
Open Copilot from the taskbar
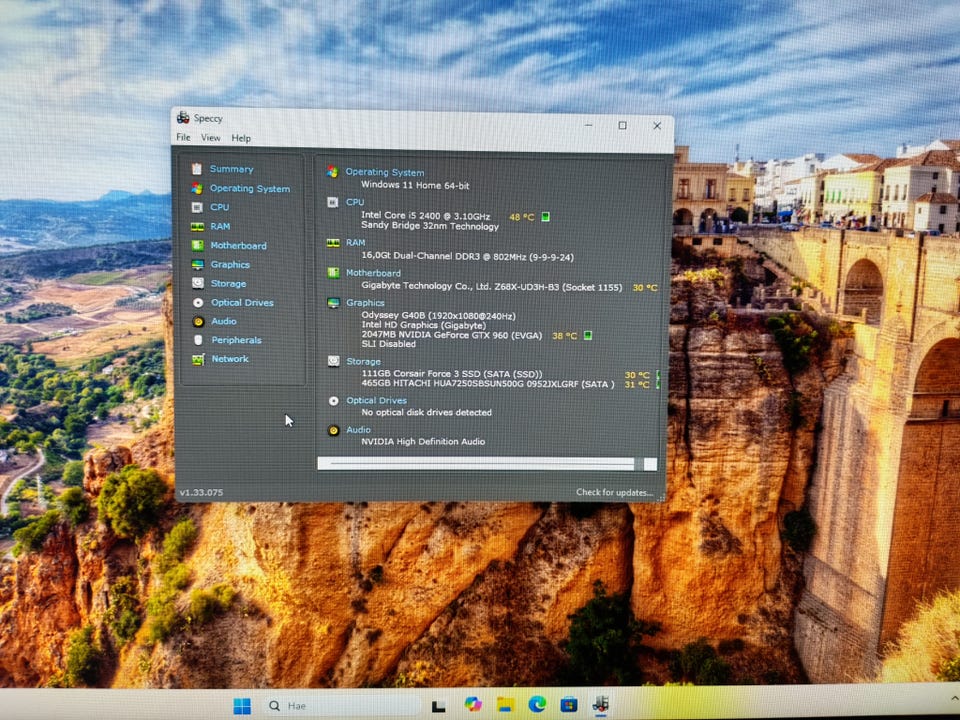[x=473, y=705]
